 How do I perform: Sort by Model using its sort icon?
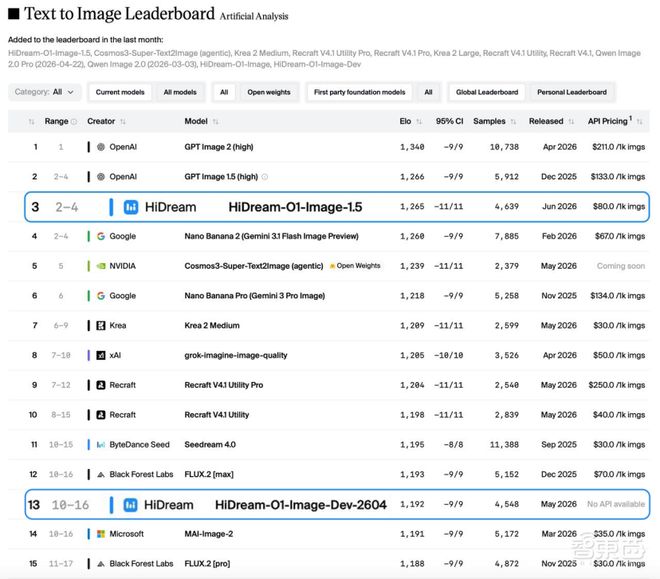tap(216, 122)
